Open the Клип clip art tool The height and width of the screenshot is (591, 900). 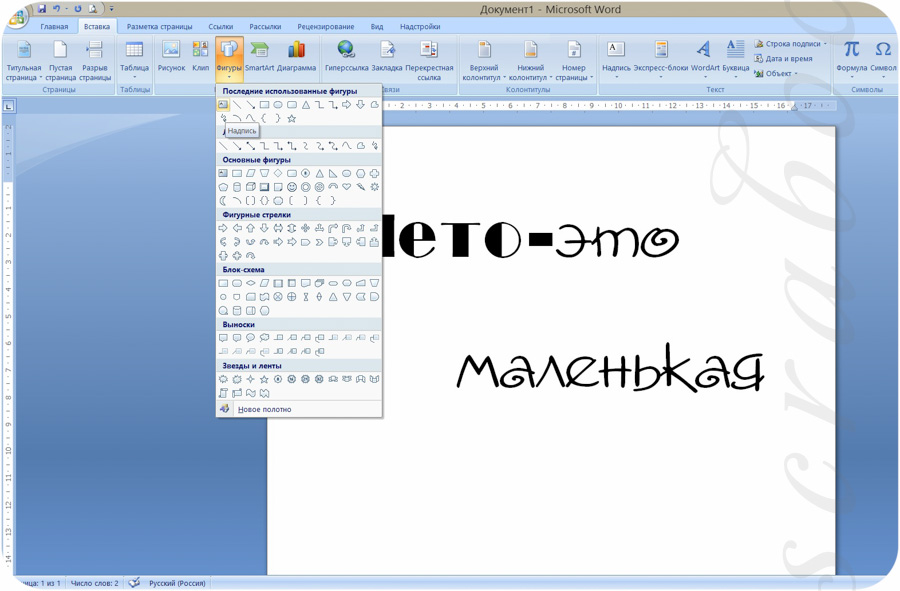200,56
